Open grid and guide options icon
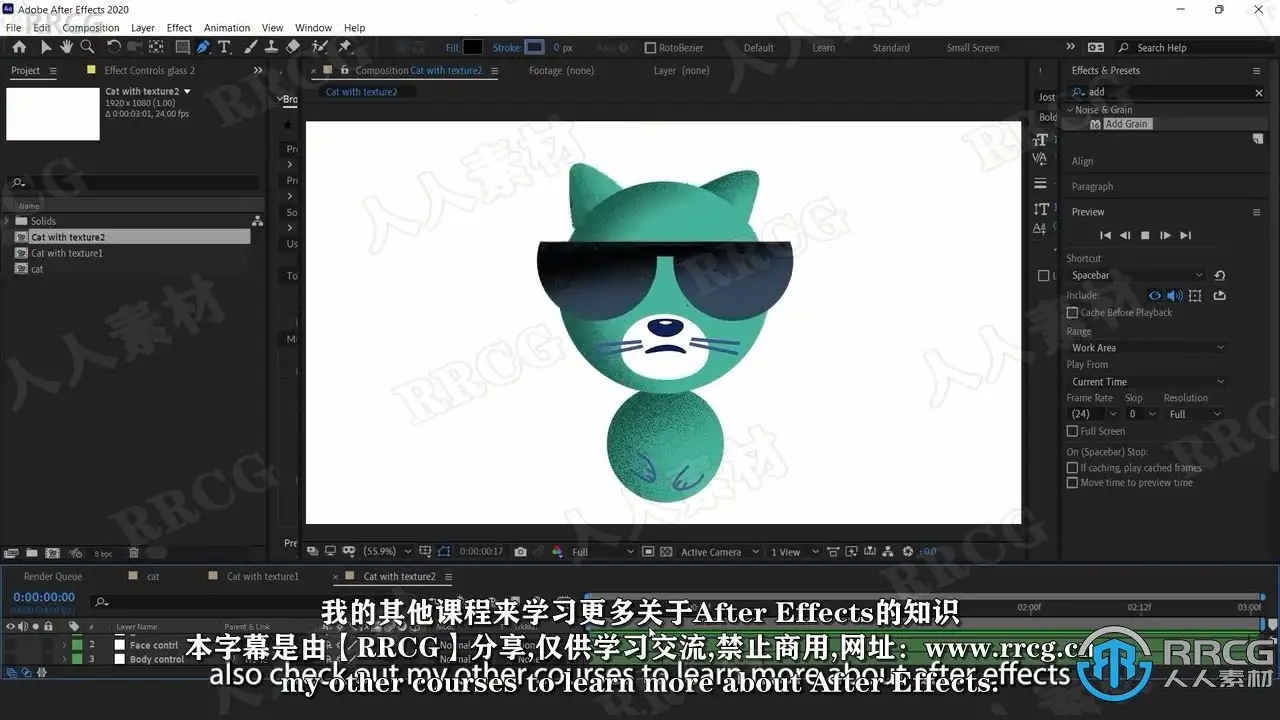1280x720 pixels. (x=426, y=552)
